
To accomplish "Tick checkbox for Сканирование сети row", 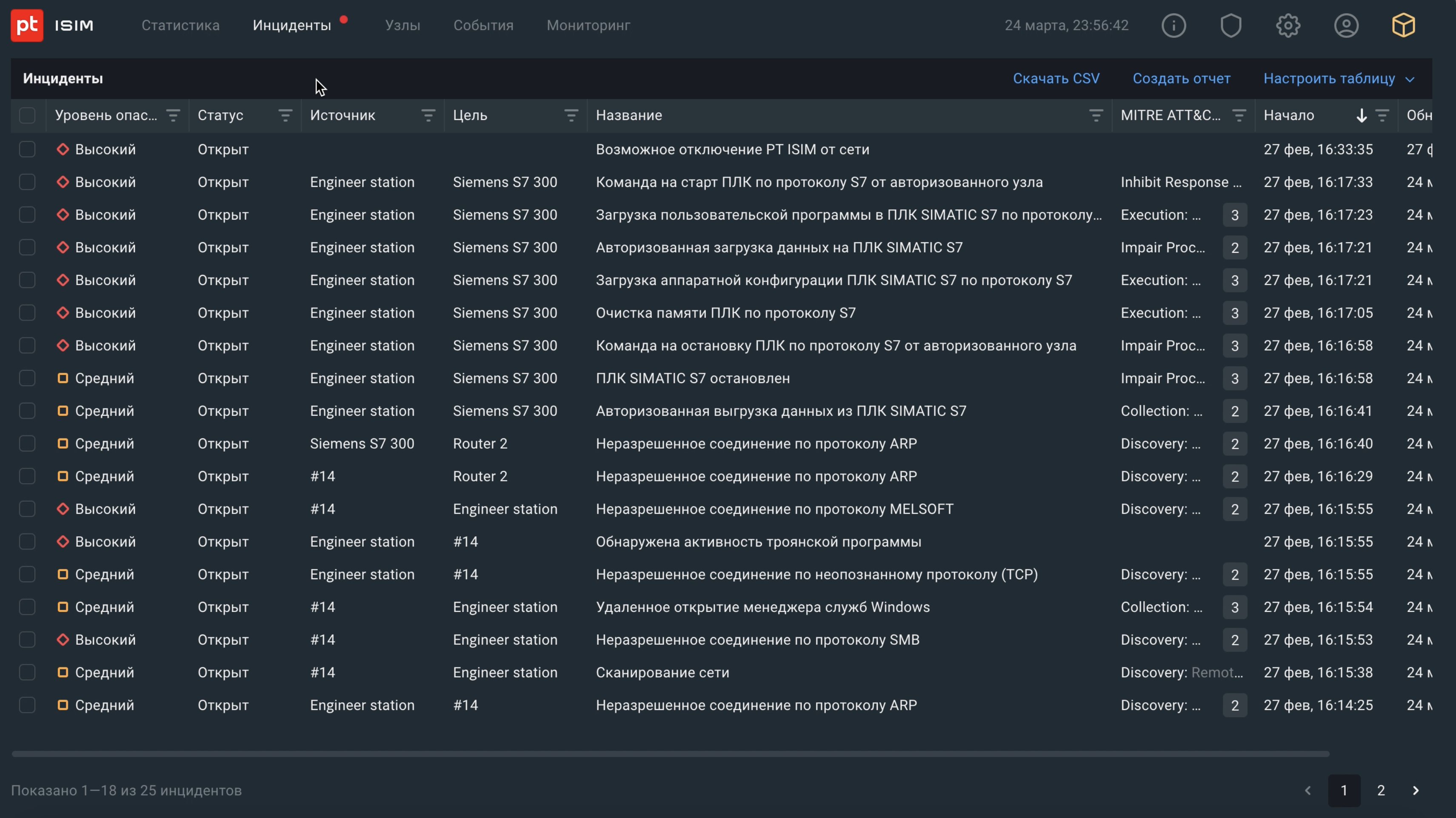I will click(27, 672).
